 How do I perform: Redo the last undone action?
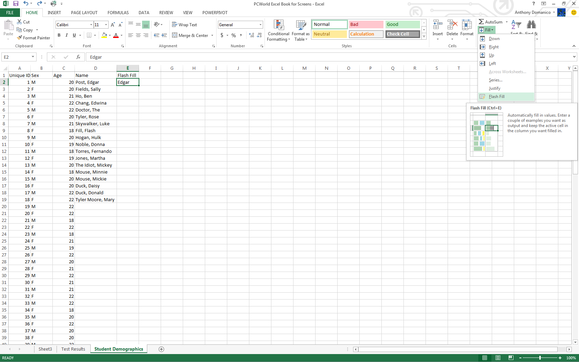tap(39, 4)
